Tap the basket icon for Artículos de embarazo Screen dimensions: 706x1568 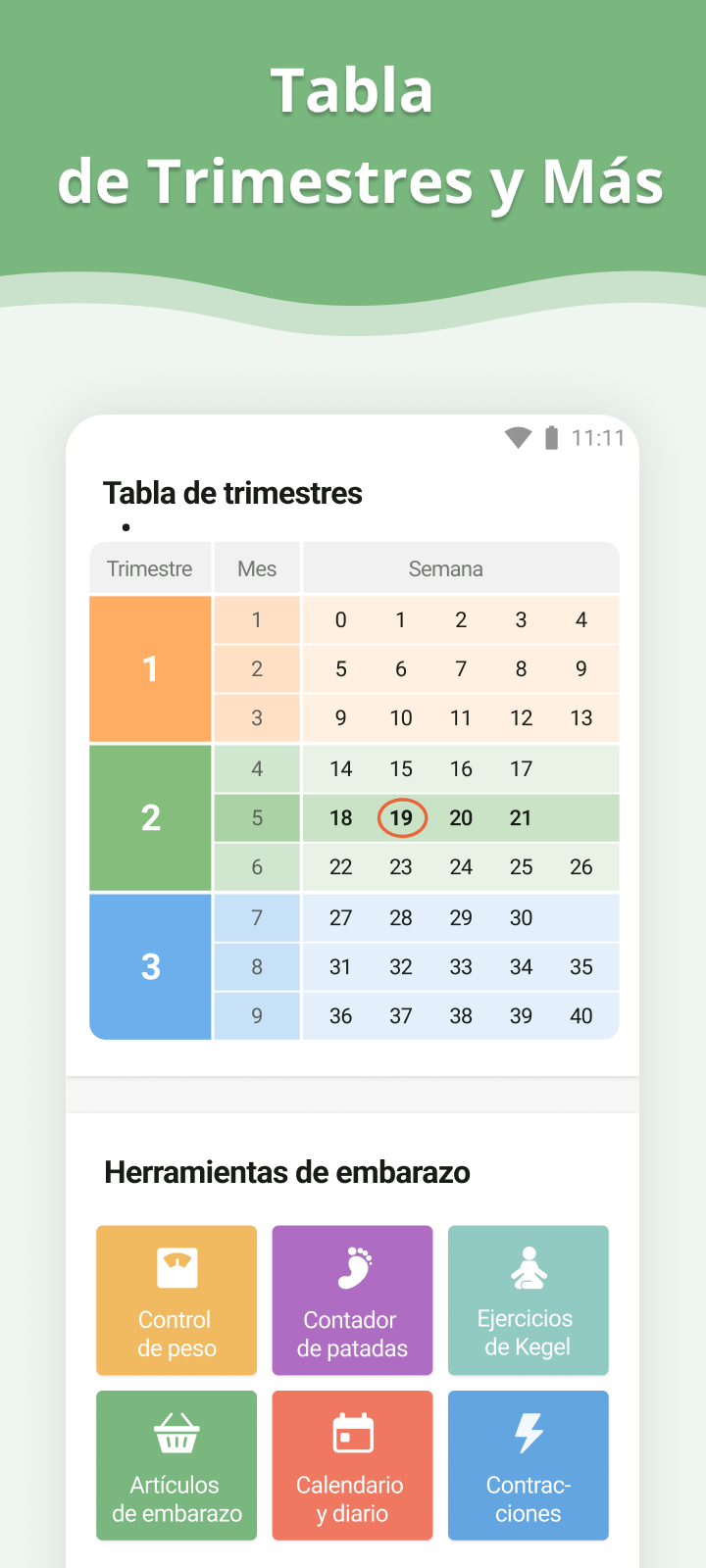click(177, 1432)
